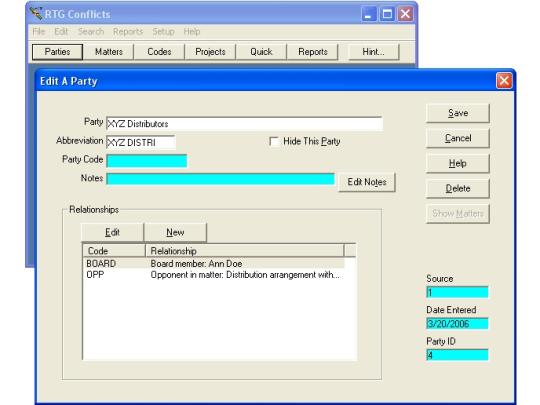The height and width of the screenshot is (405, 540).
Task: Click the Hint... toolbar button
Action: point(374,52)
